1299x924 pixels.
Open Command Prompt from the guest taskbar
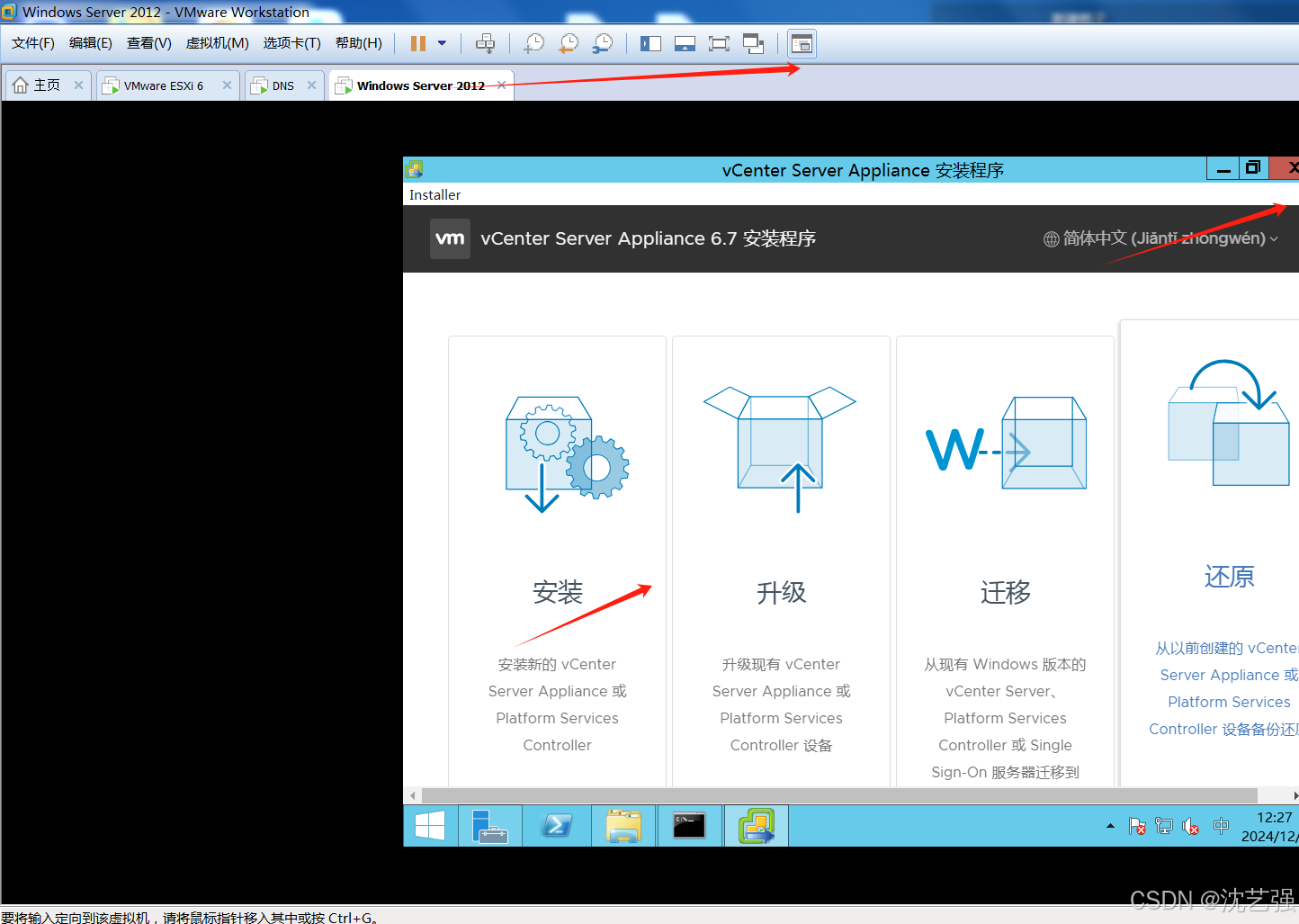(690, 826)
